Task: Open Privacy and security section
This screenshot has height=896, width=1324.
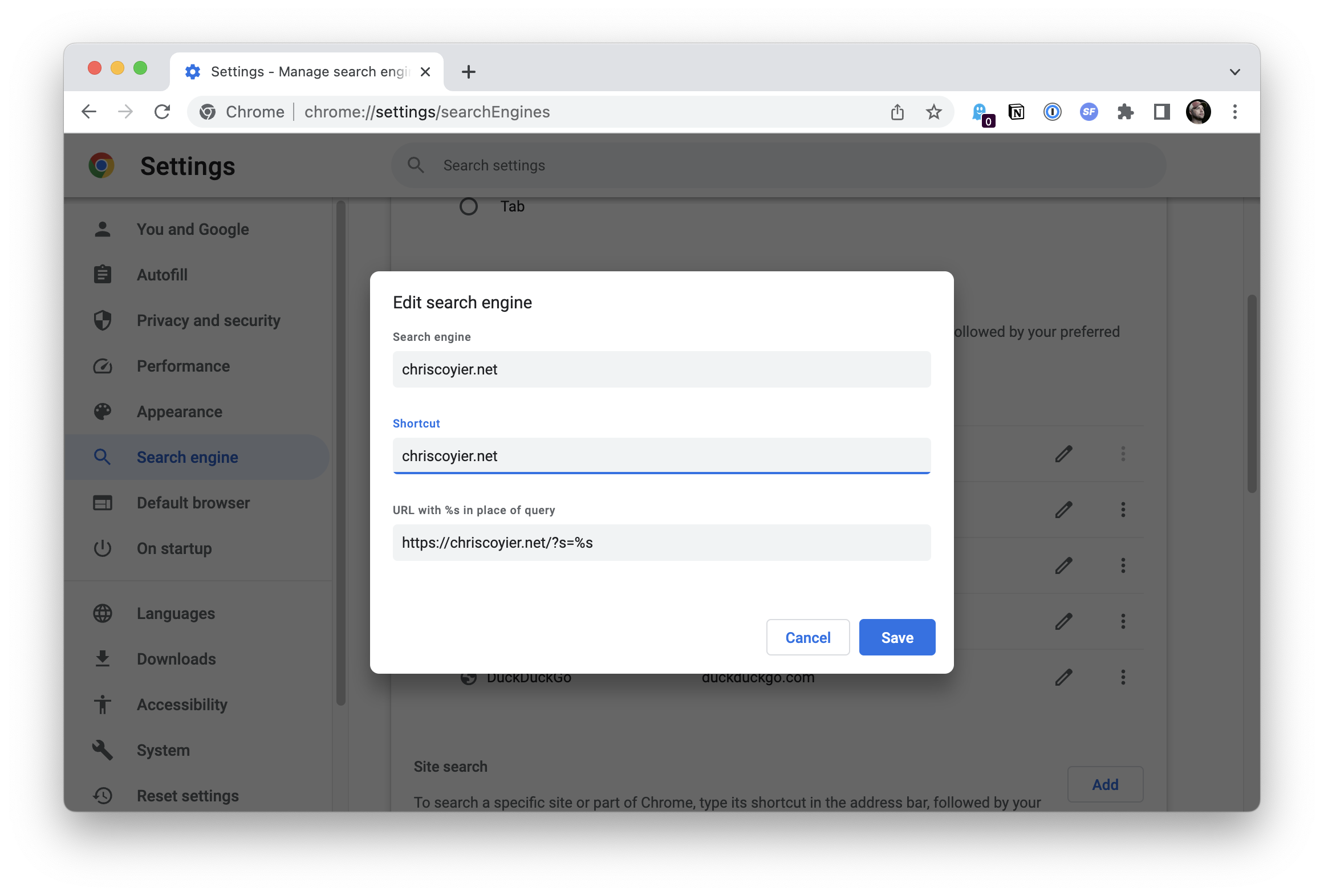Action: (197, 320)
